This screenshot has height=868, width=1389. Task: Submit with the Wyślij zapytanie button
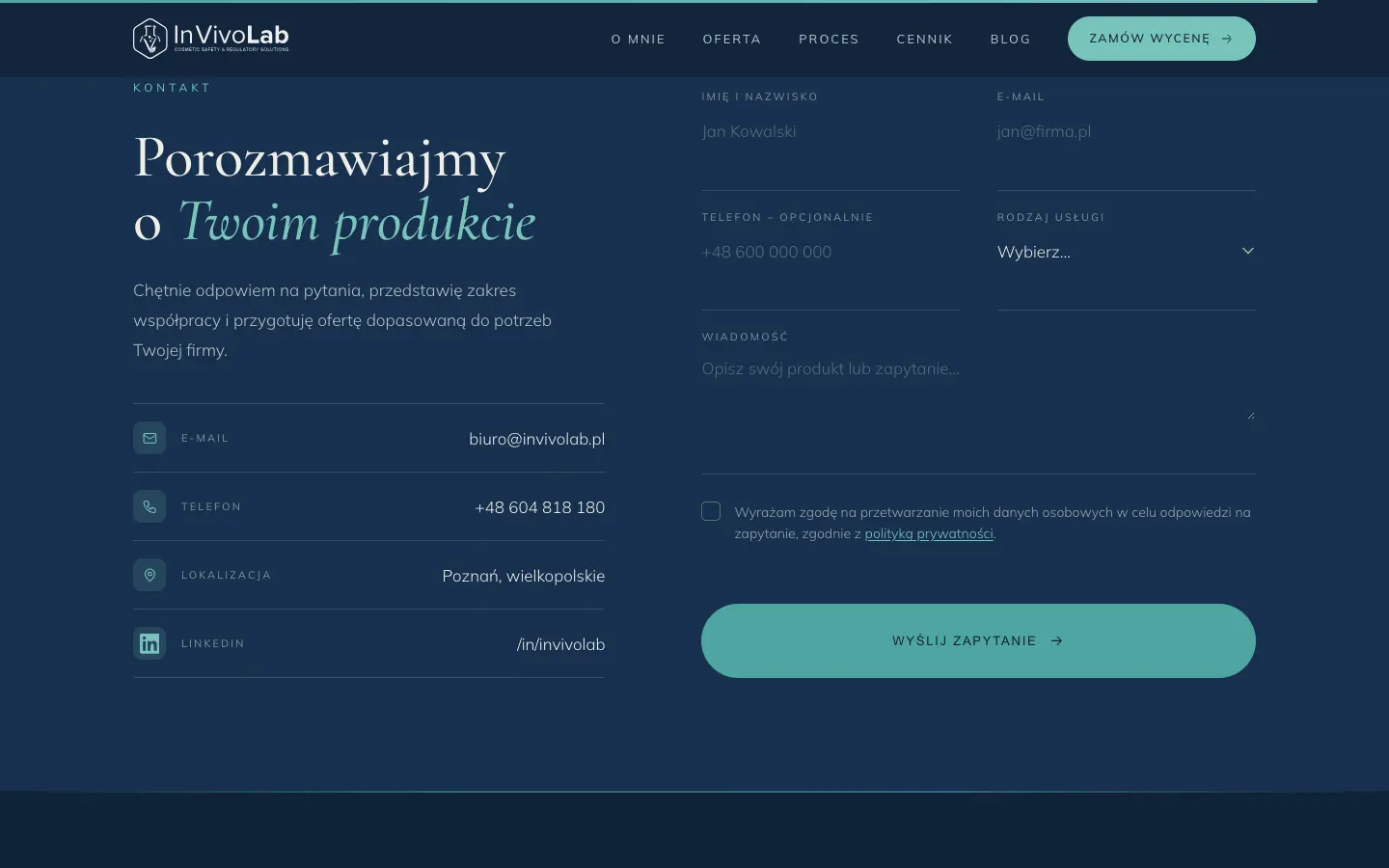978,640
